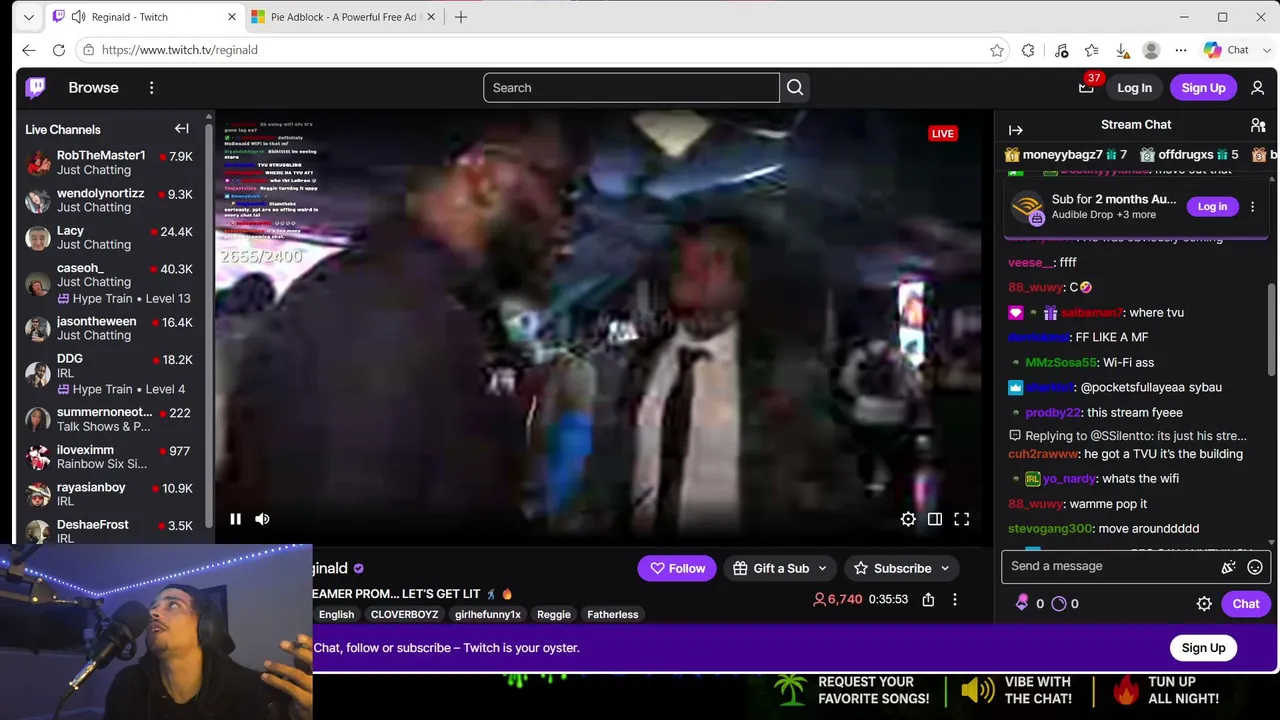This screenshot has width=1280, height=720.
Task: Open chat settings gear icon
Action: [1204, 604]
